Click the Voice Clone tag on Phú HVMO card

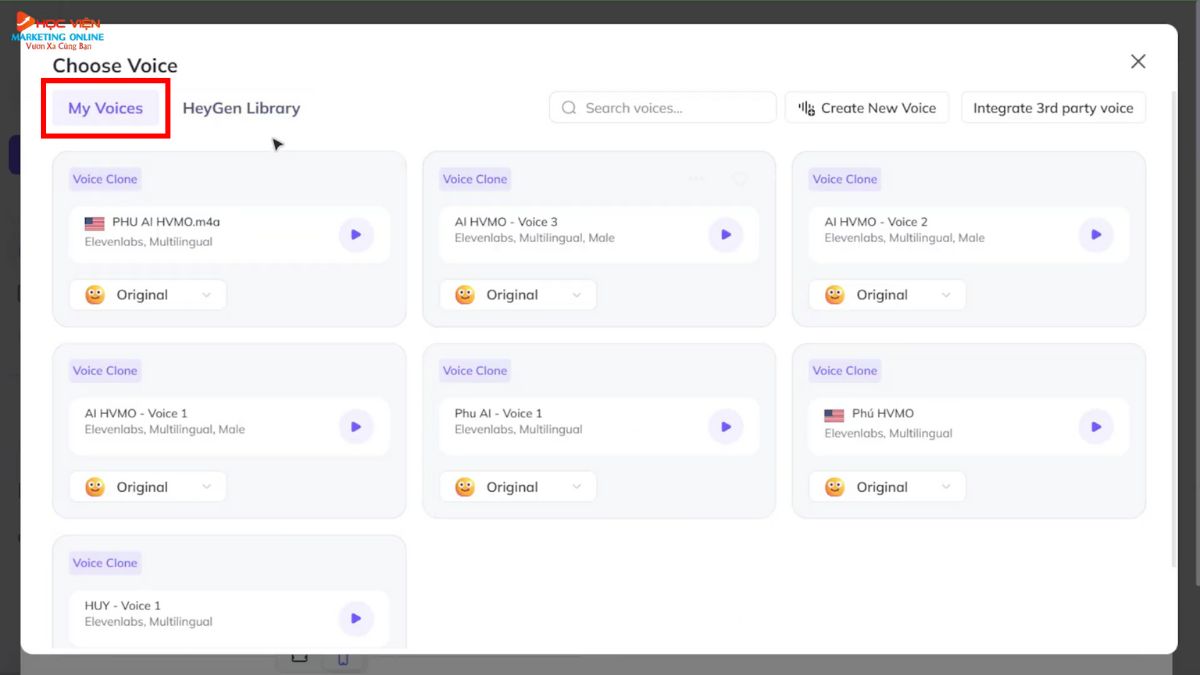[845, 371]
